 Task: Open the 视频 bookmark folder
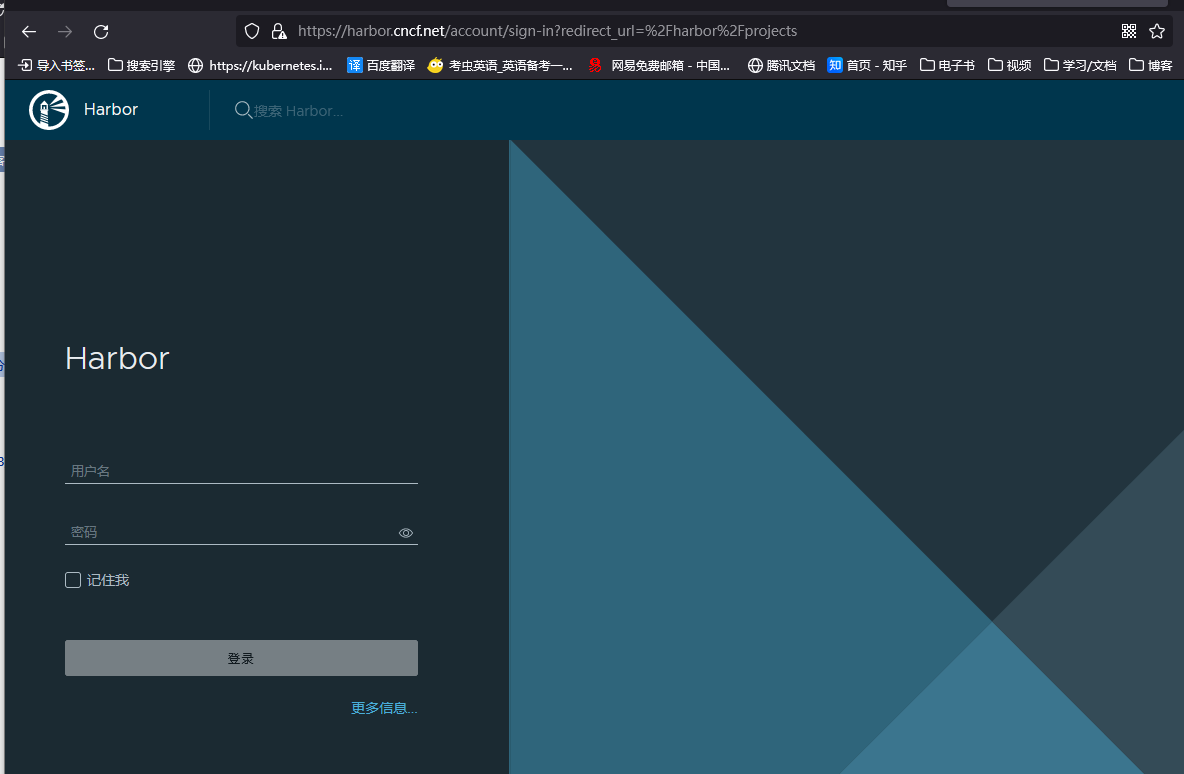click(x=1010, y=66)
